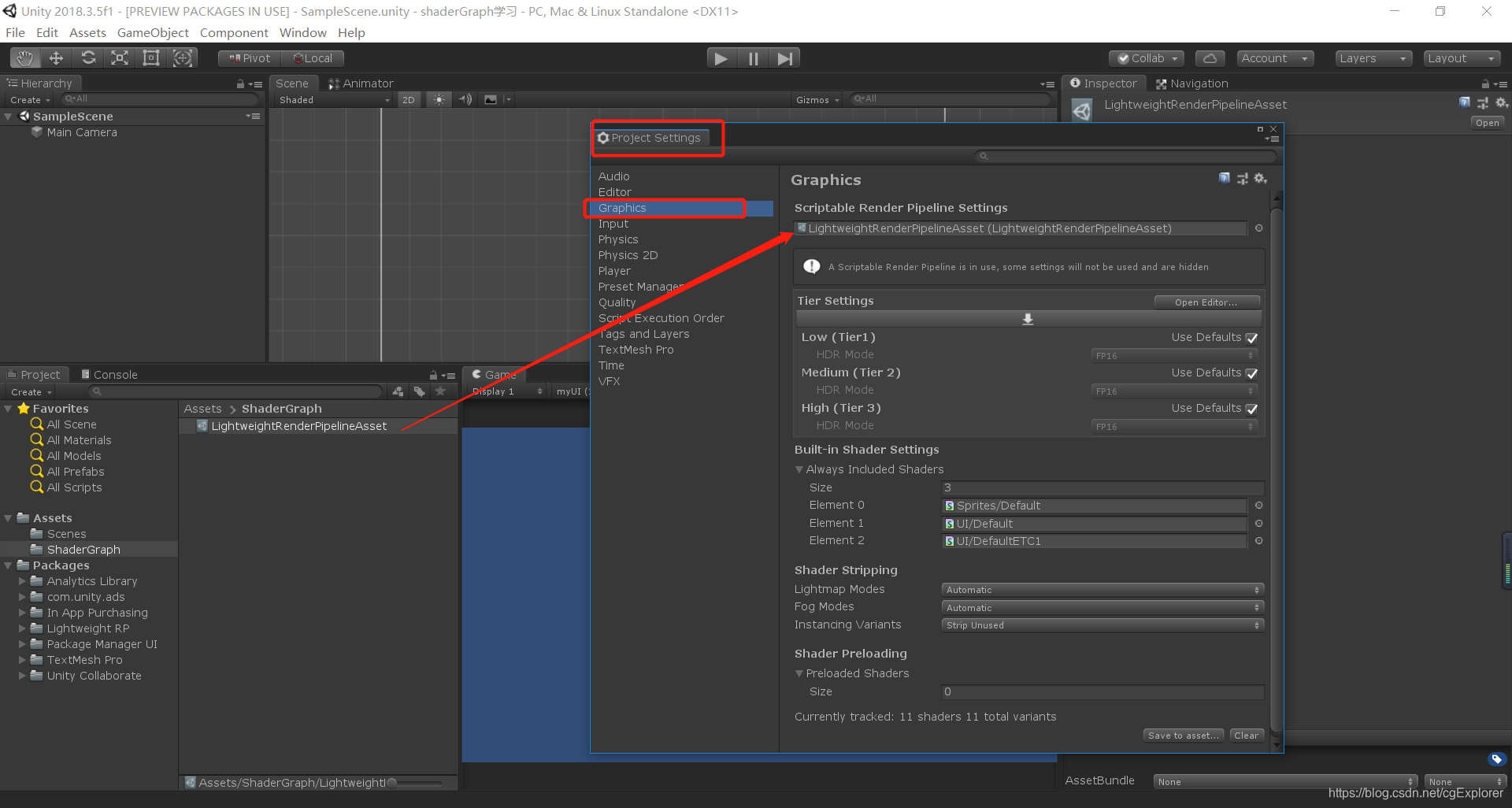This screenshot has width=1512, height=808.
Task: Toggle the Hierarchy panel lock
Action: pyautogui.click(x=240, y=83)
